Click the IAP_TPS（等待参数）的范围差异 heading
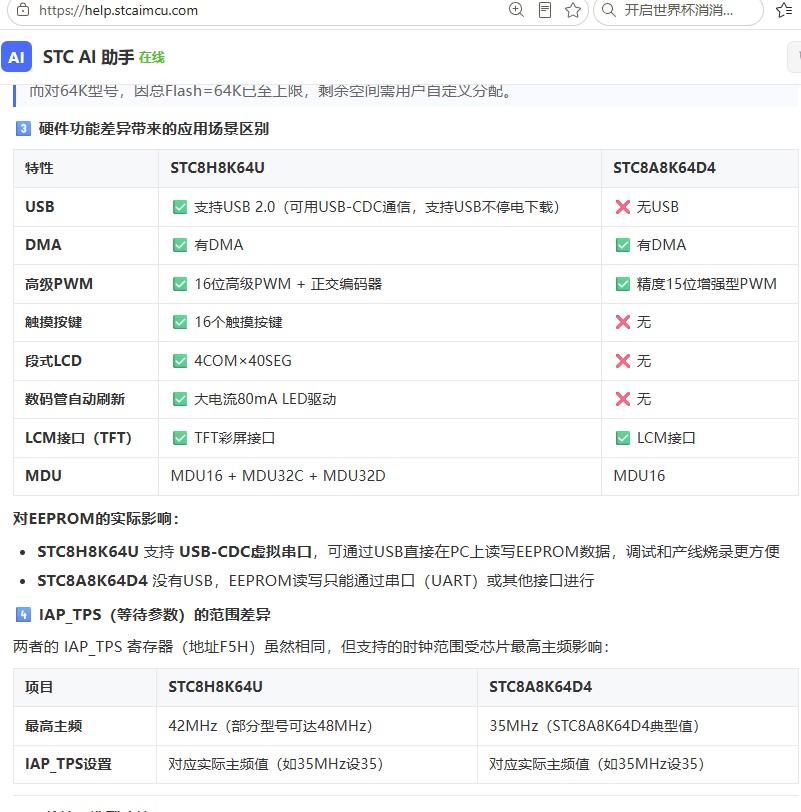This screenshot has width=801, height=812. 154,615
